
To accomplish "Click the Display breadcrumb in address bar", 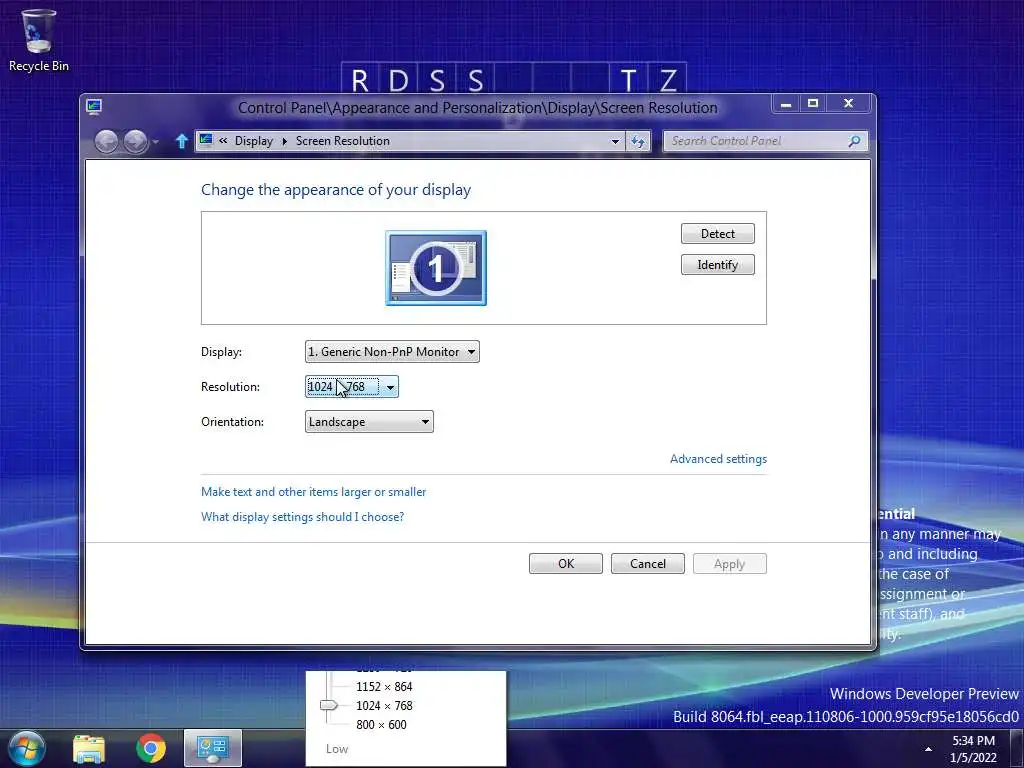I will [253, 141].
